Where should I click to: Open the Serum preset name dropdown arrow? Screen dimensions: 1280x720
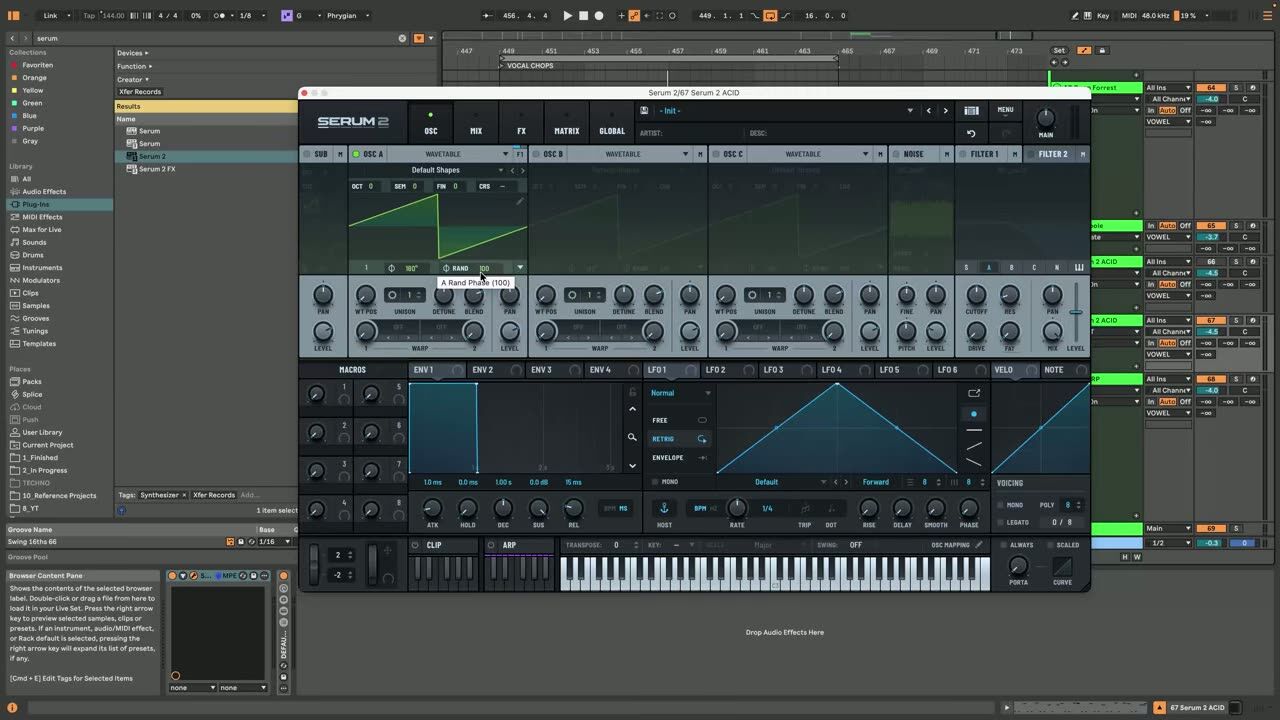point(910,111)
